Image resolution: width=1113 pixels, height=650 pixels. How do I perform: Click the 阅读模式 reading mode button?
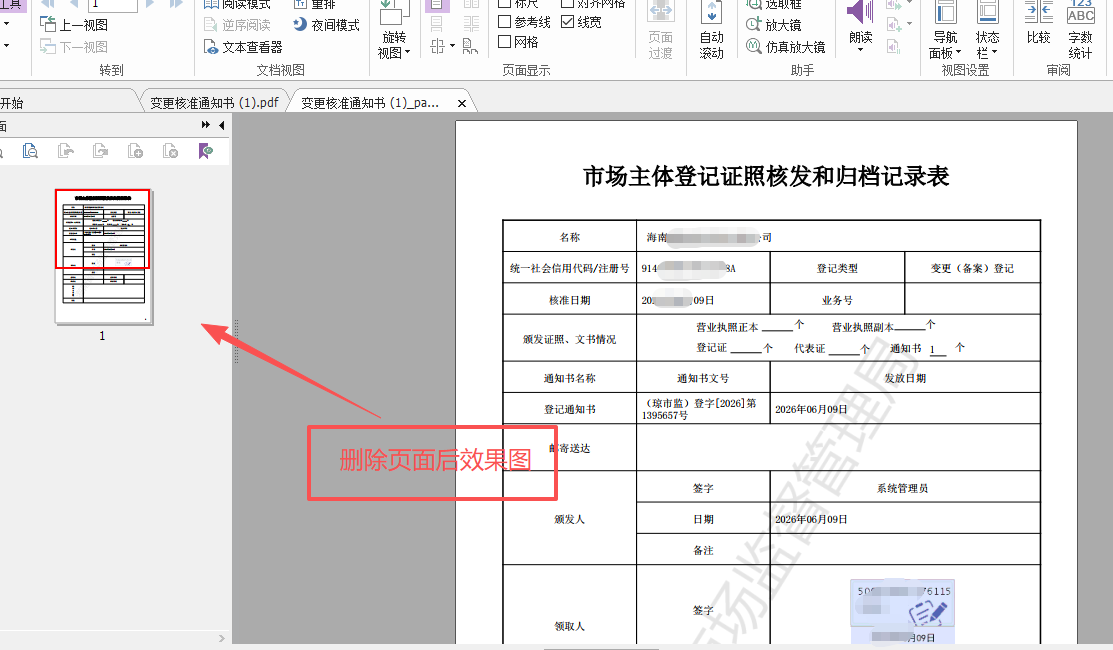pos(237,4)
